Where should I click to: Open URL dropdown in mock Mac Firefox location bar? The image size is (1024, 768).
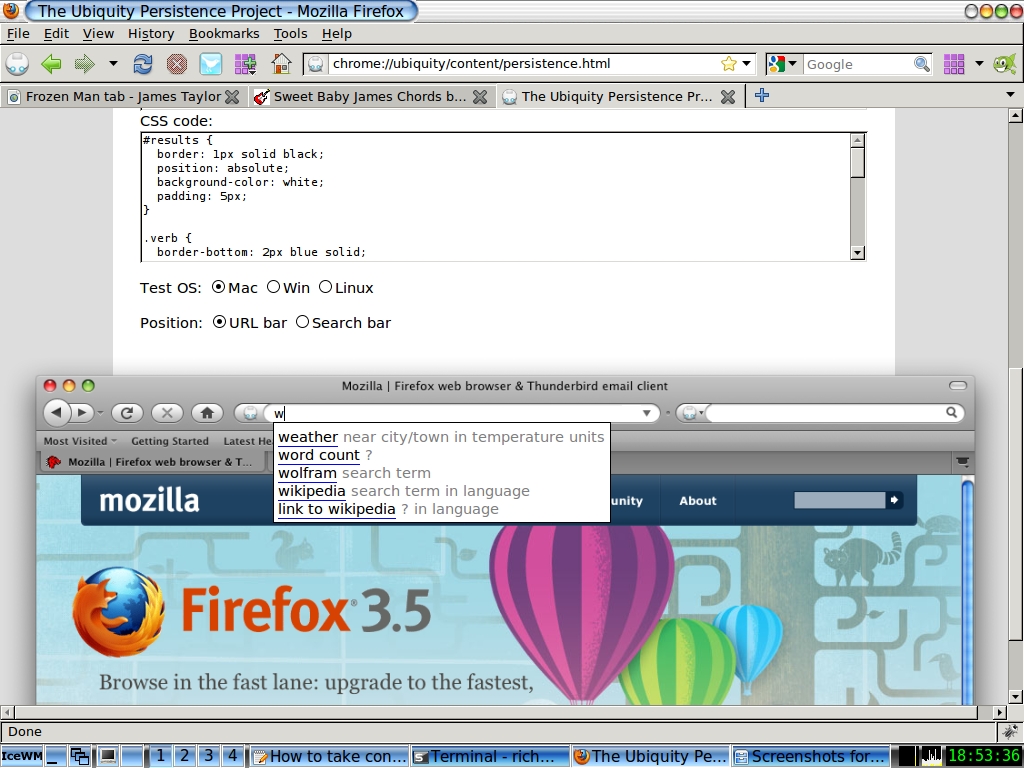tap(647, 413)
